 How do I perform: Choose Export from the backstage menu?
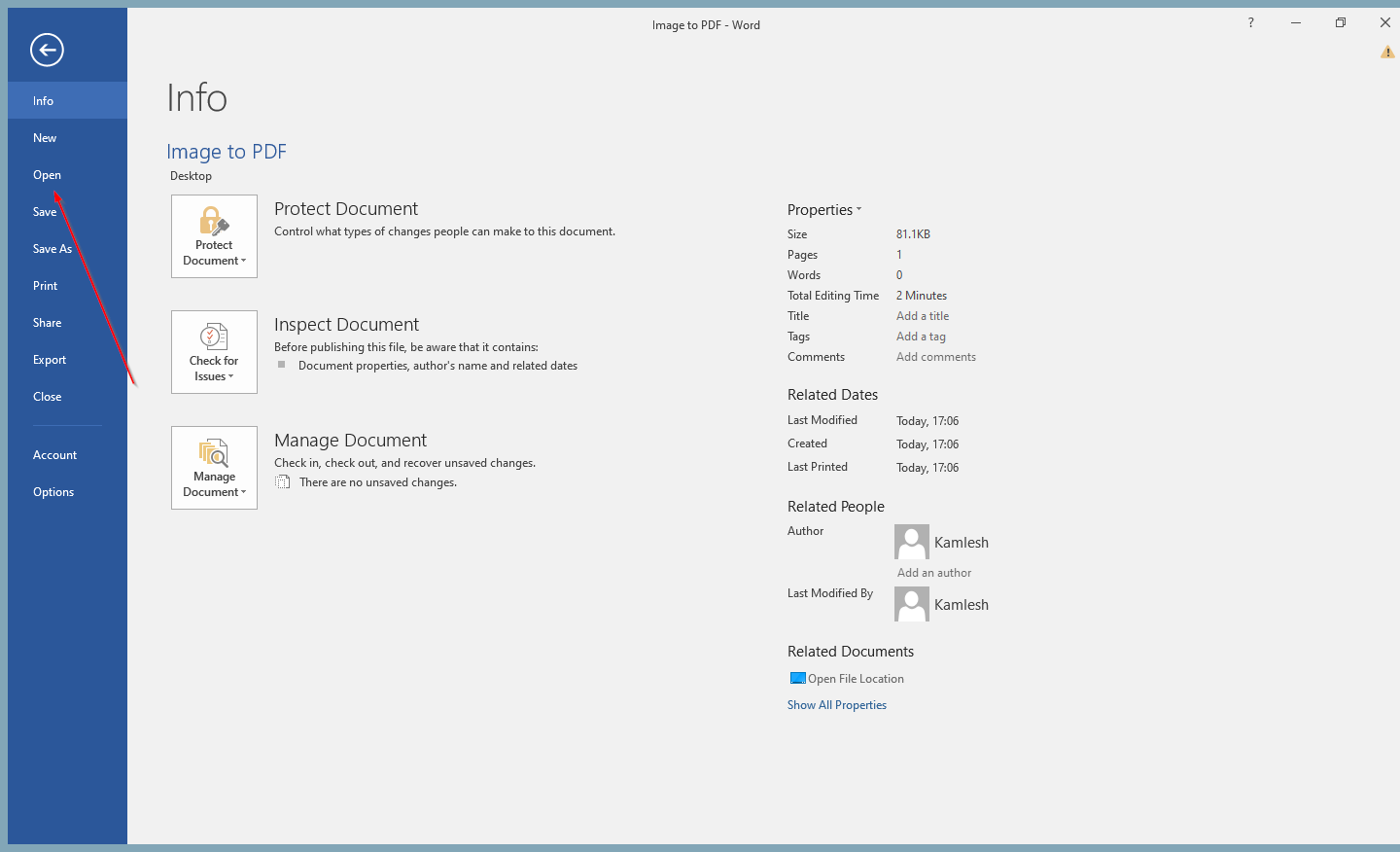point(50,360)
